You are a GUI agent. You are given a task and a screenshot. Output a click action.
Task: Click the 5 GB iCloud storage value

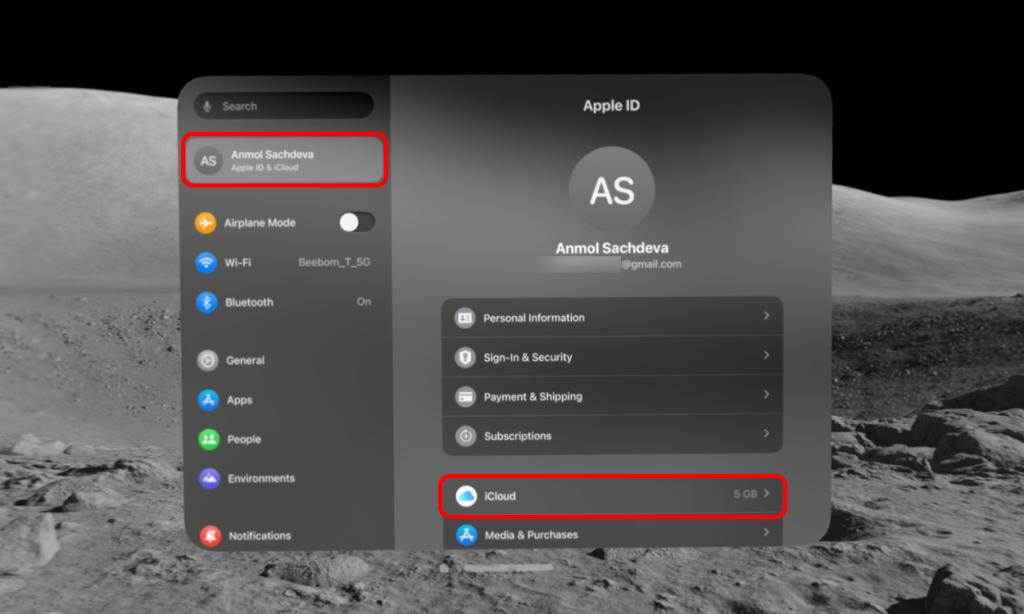(x=745, y=494)
